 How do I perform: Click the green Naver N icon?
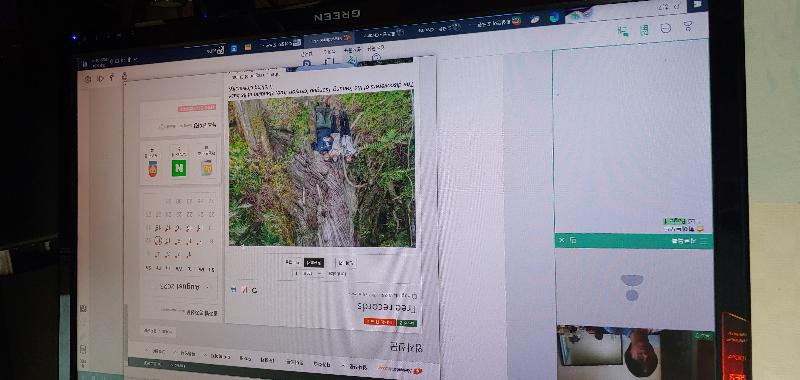[179, 168]
